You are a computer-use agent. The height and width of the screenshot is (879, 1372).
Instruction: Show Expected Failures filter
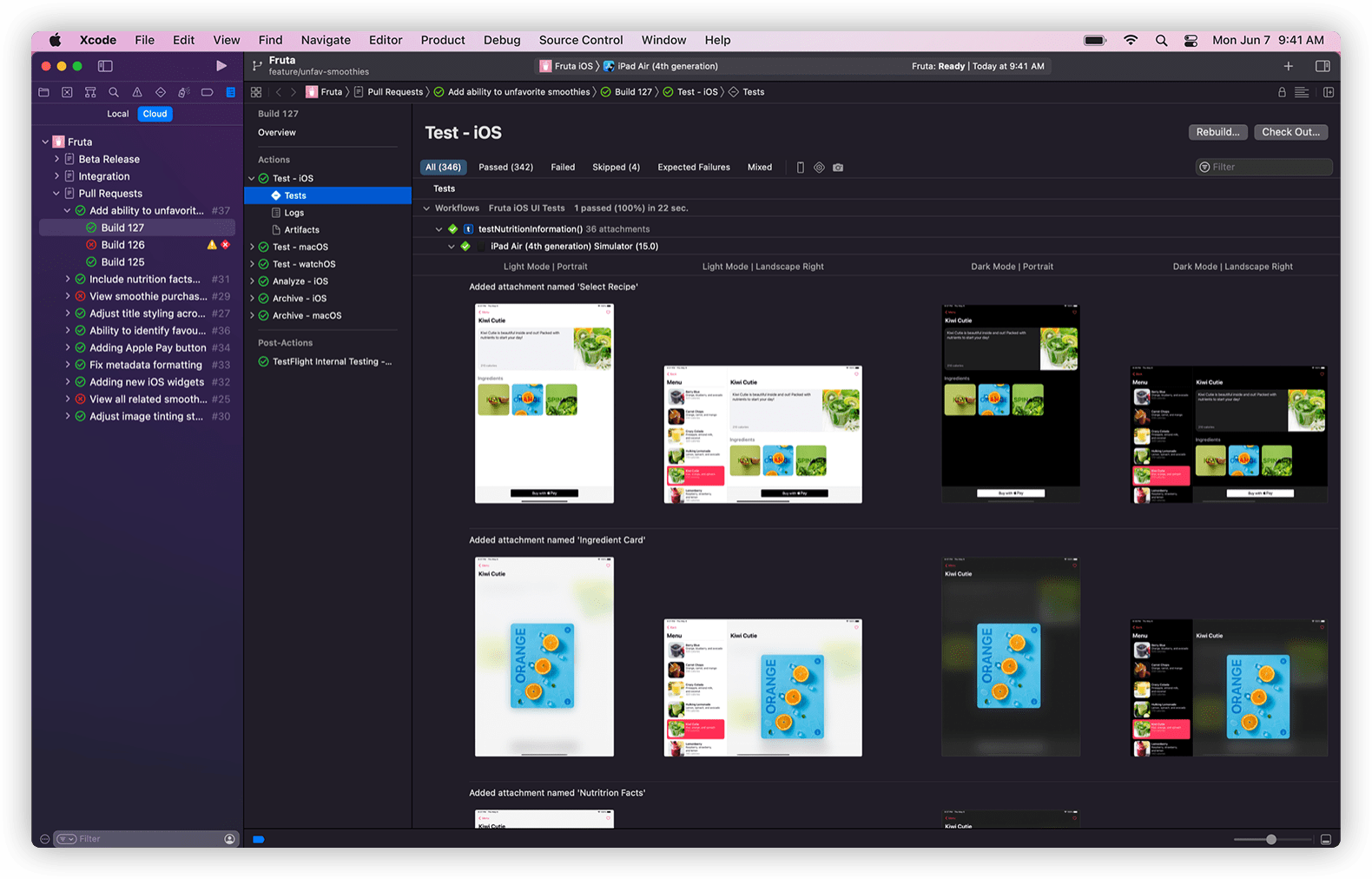pyautogui.click(x=694, y=167)
